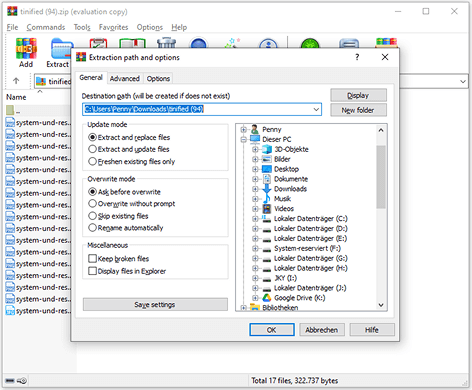Click the parent folder '..' entry icon
The width and height of the screenshot is (472, 390).
tap(10, 110)
